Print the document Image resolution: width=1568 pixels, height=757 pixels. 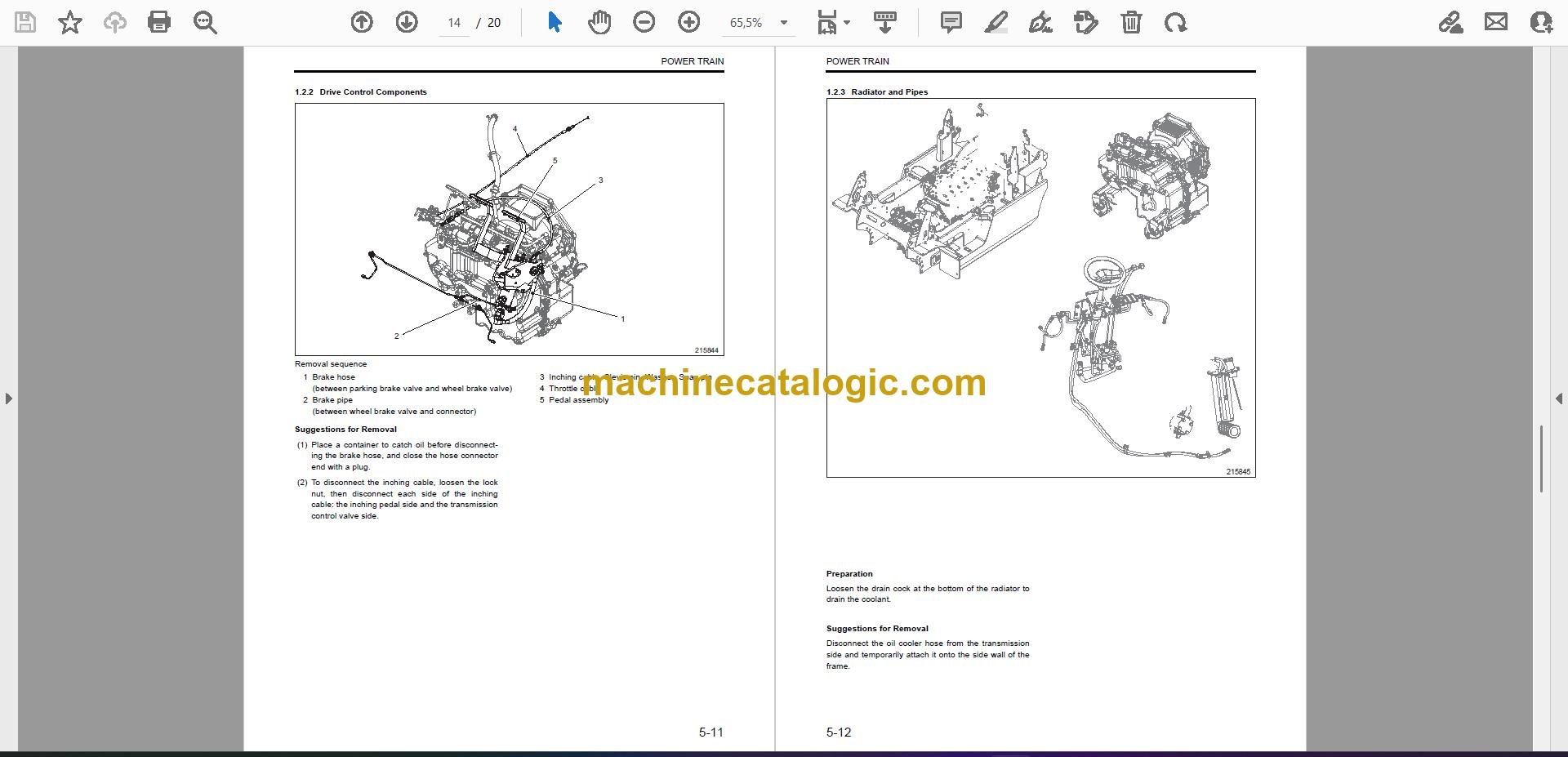(159, 22)
